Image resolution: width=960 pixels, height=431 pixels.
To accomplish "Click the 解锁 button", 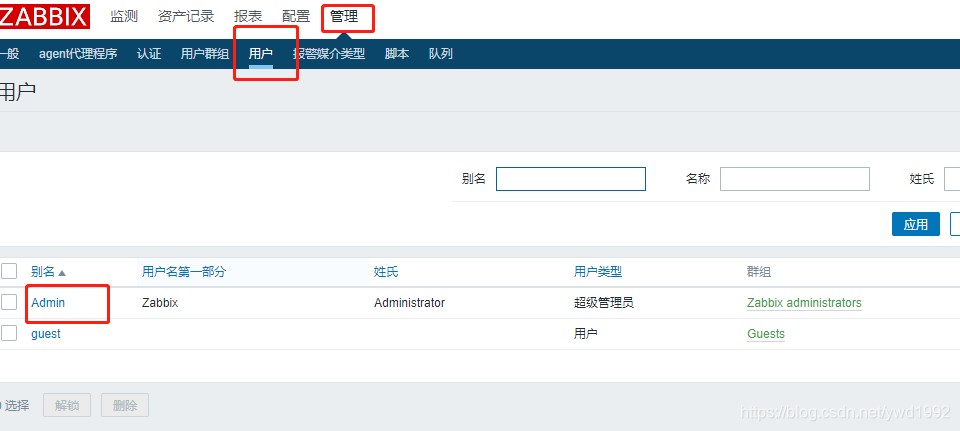I will tap(67, 405).
